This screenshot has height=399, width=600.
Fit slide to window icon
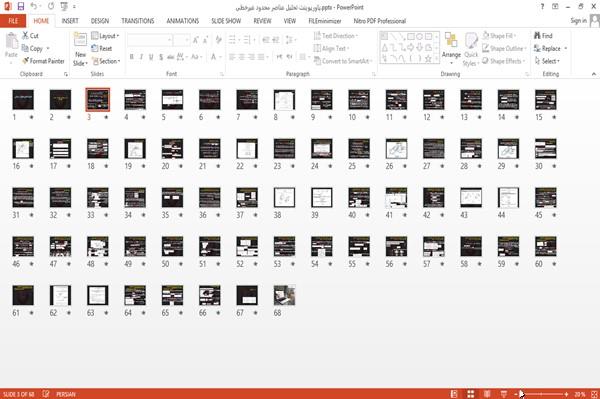click(594, 394)
